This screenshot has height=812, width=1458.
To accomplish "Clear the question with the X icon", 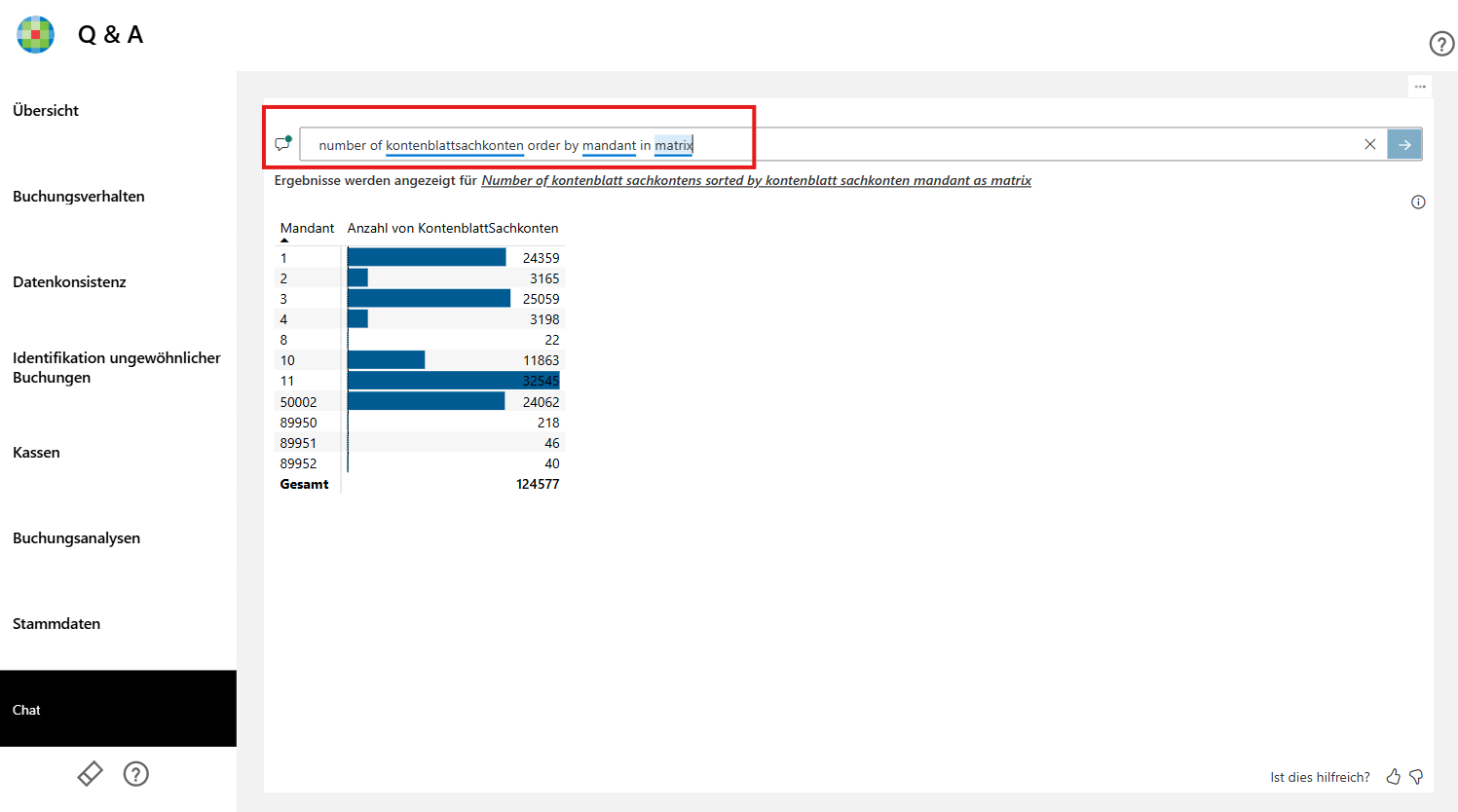I will [1370, 144].
